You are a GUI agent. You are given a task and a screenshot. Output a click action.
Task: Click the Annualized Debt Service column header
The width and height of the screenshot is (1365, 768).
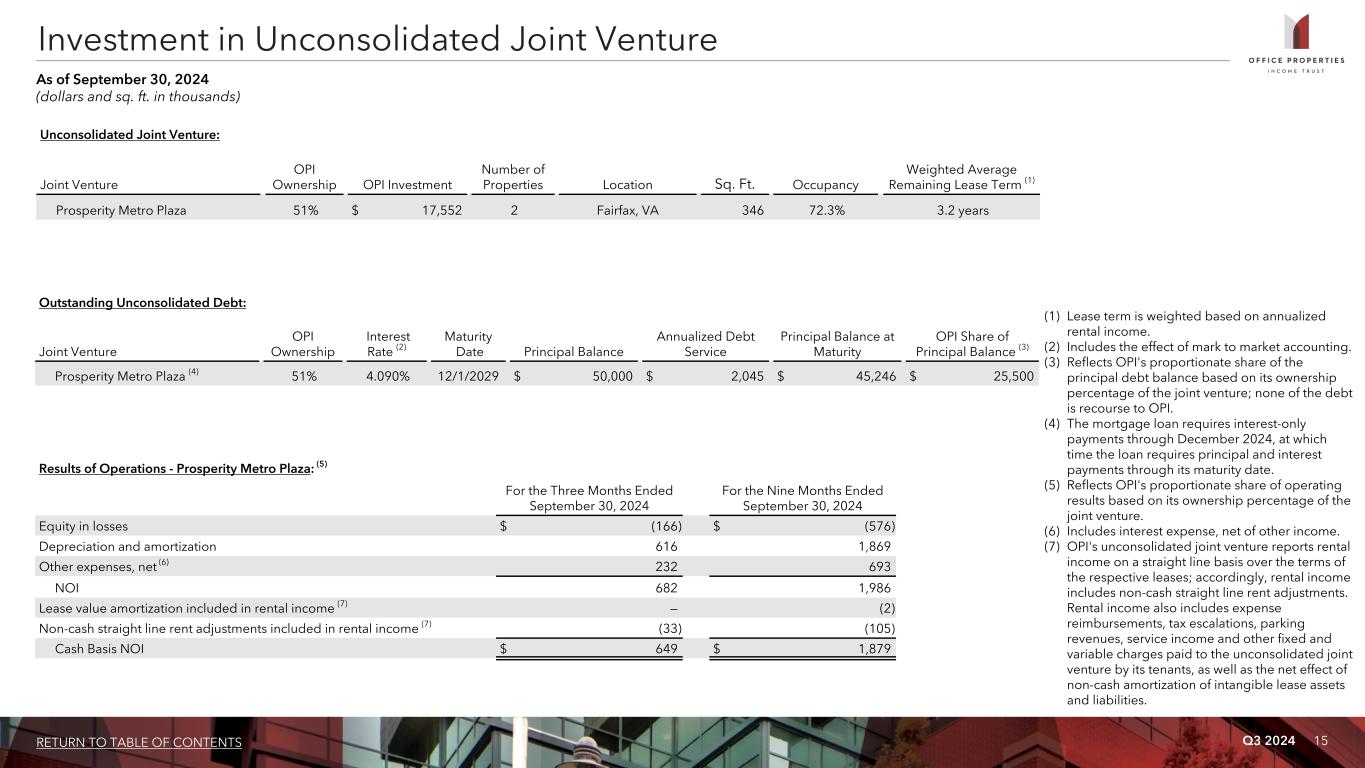pyautogui.click(x=705, y=344)
